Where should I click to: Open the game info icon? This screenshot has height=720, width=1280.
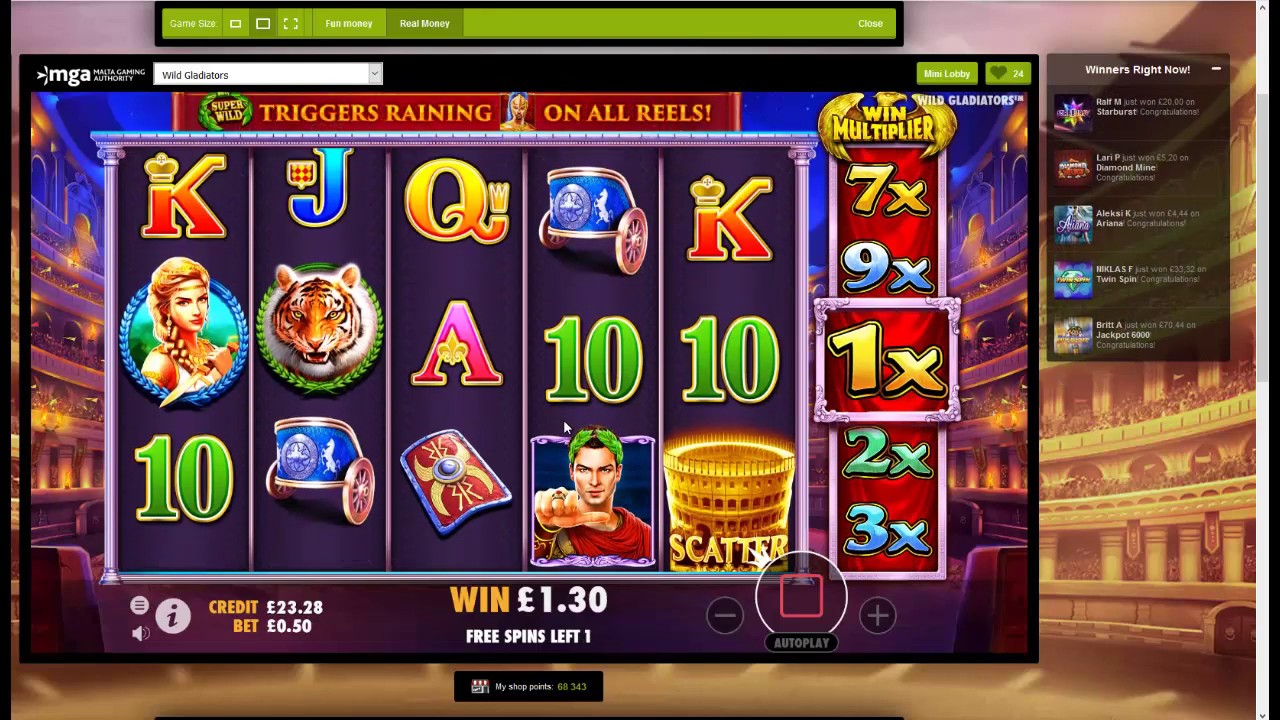(173, 616)
